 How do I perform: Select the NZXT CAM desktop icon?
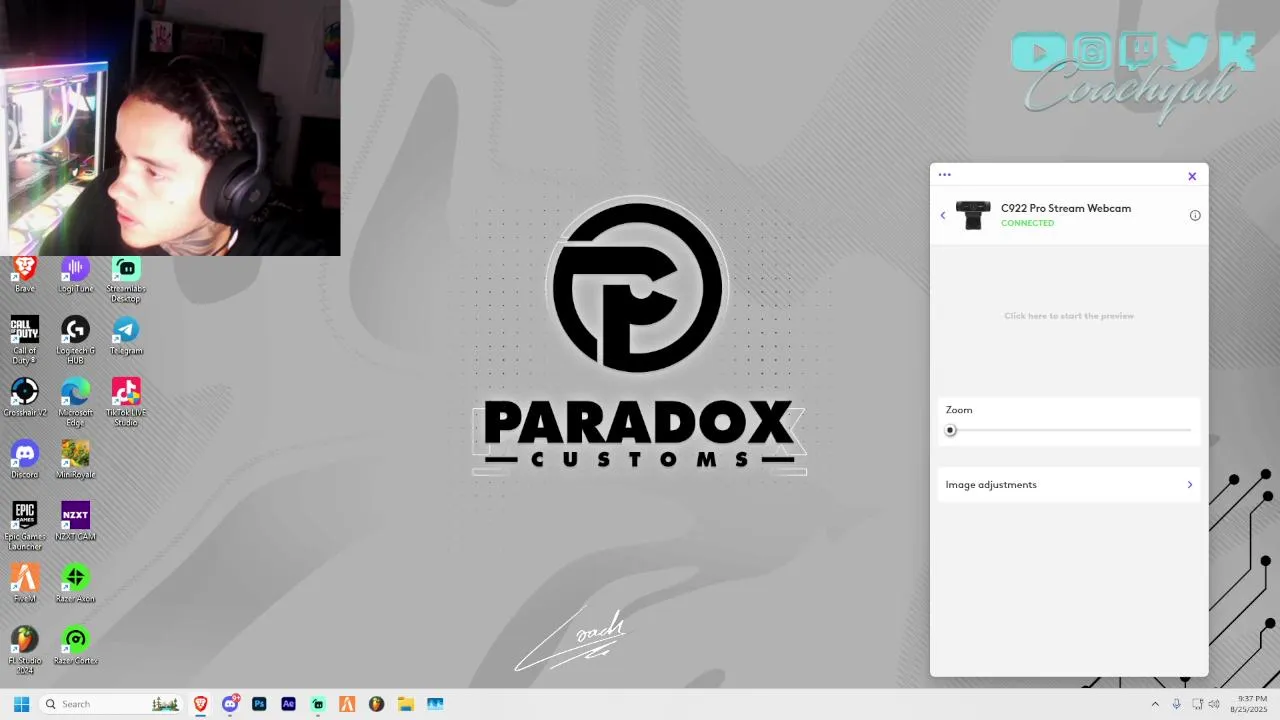pyautogui.click(x=75, y=522)
